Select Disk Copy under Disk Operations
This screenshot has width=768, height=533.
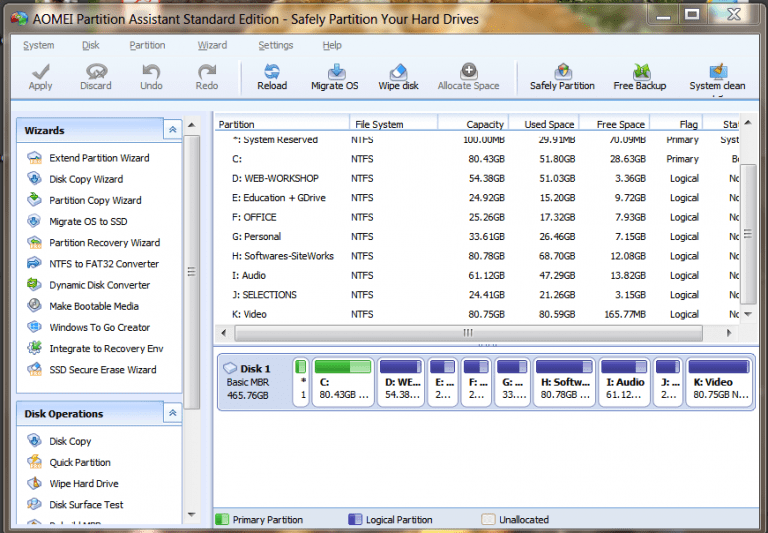coord(59,441)
